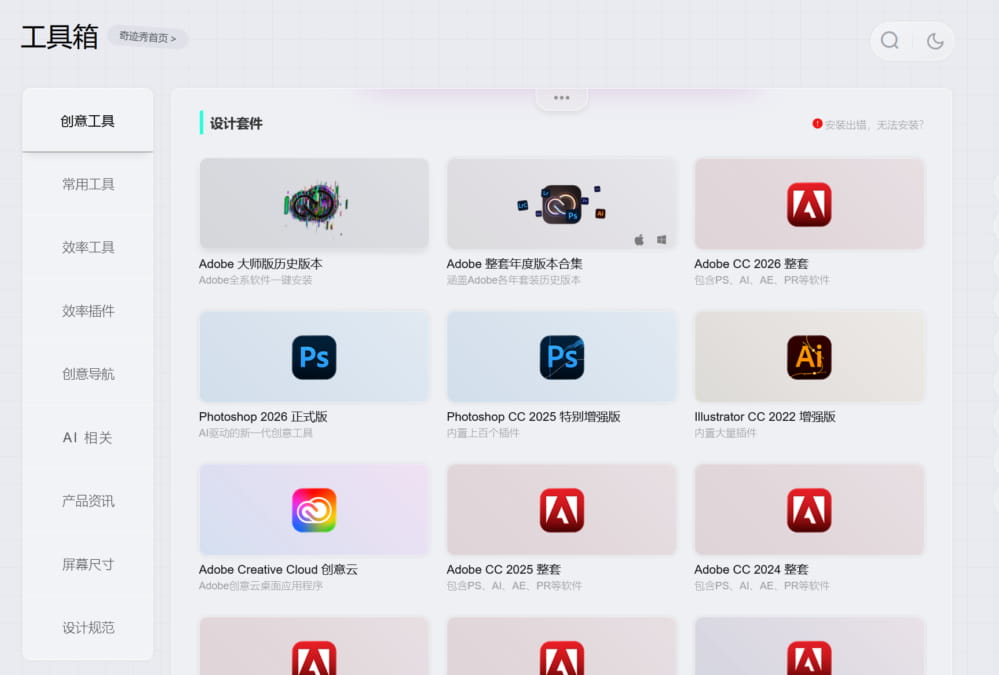Click the AI驱动的新一代创意工具 subtitle

click(x=255, y=433)
